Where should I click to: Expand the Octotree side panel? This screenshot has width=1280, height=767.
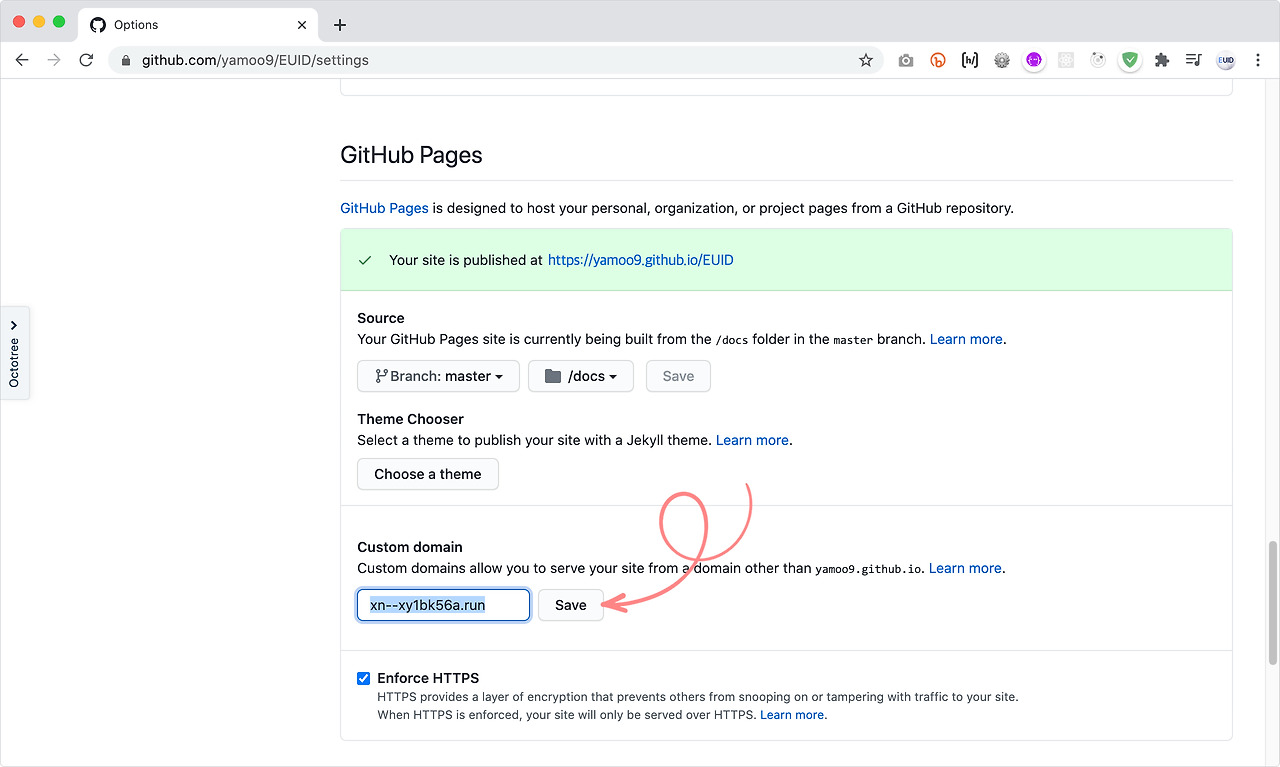[14, 353]
